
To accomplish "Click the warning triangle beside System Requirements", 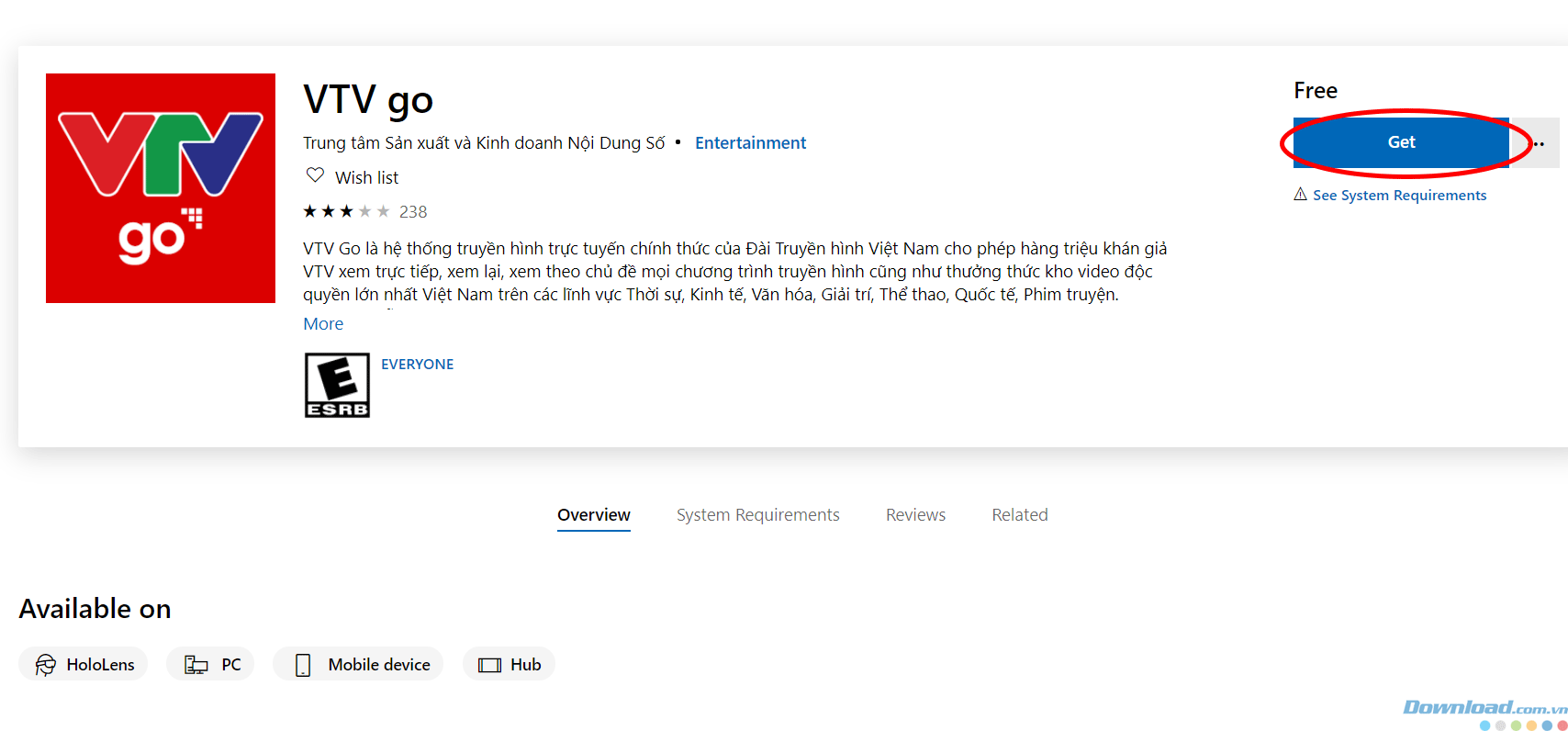I will pyautogui.click(x=1300, y=194).
